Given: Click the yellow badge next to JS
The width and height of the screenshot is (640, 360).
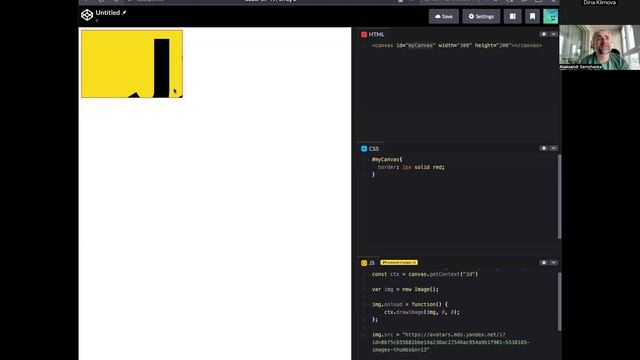Looking at the screenshot, I should (x=399, y=262).
